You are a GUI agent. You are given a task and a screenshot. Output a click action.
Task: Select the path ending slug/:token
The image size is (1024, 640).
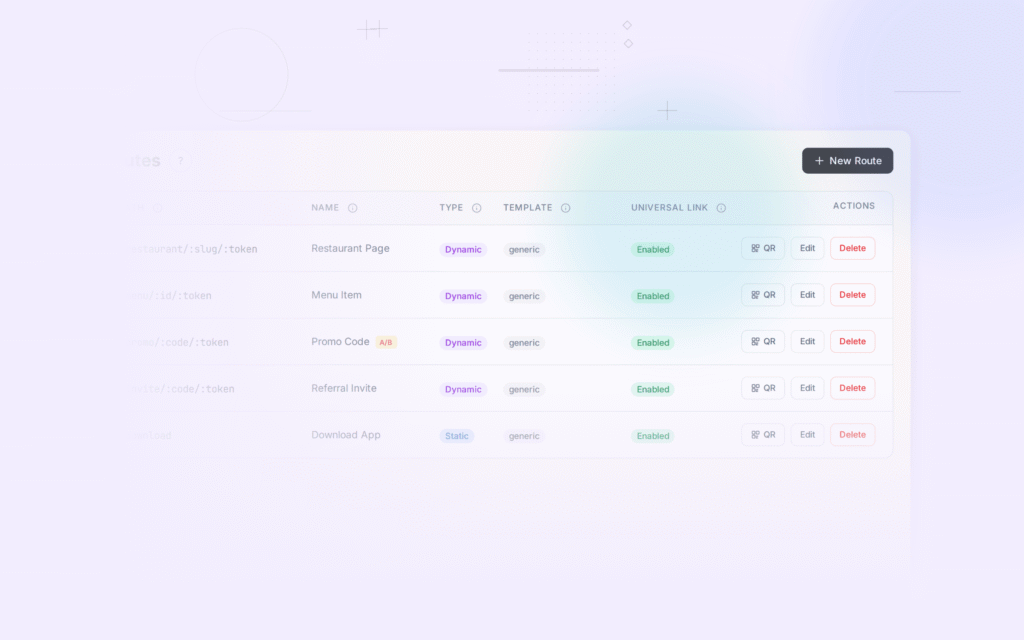(x=194, y=249)
